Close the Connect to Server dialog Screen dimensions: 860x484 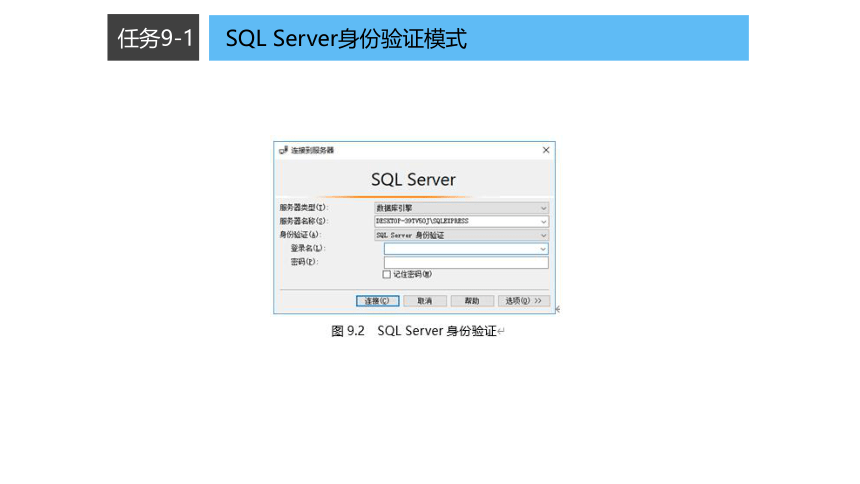coord(546,150)
